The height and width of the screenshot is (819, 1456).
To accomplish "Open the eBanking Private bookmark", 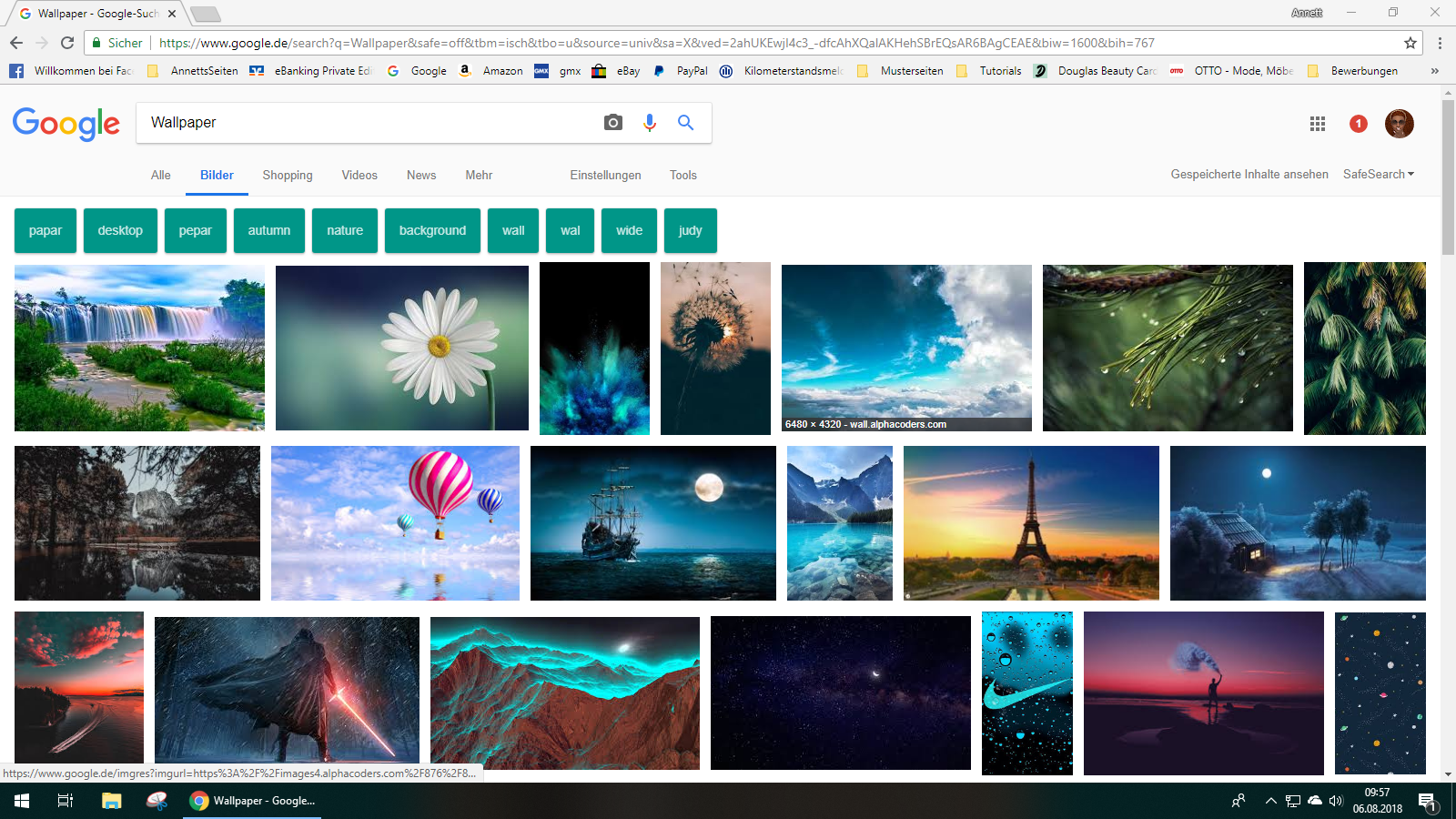I will click(311, 71).
